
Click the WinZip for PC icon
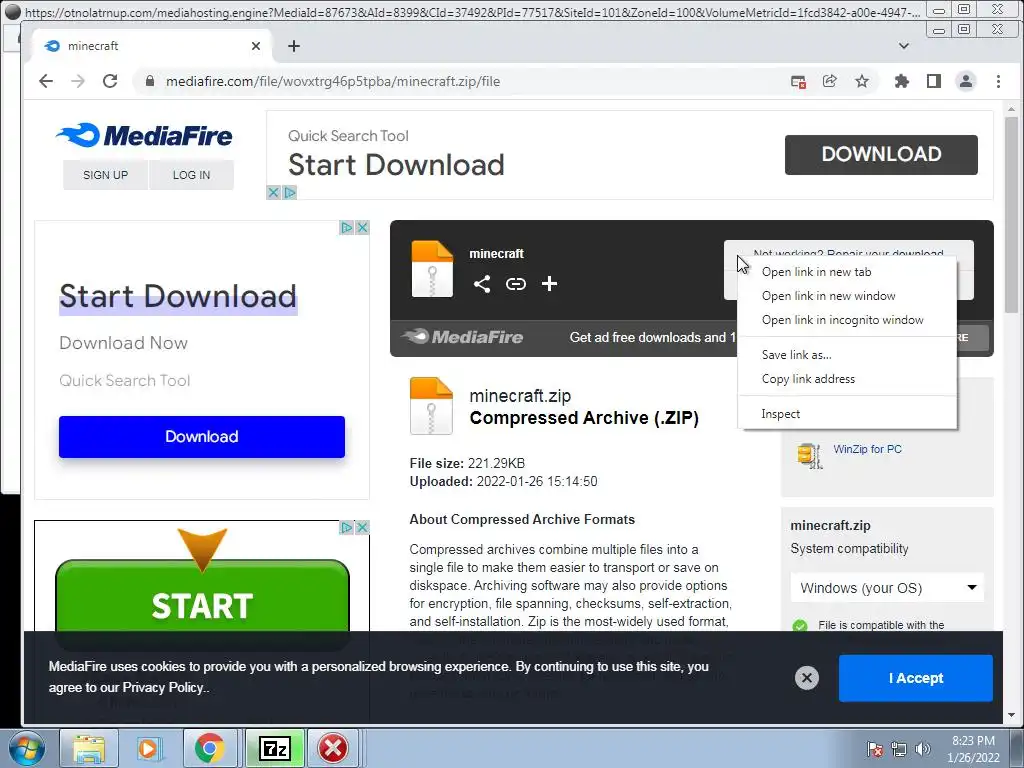810,455
